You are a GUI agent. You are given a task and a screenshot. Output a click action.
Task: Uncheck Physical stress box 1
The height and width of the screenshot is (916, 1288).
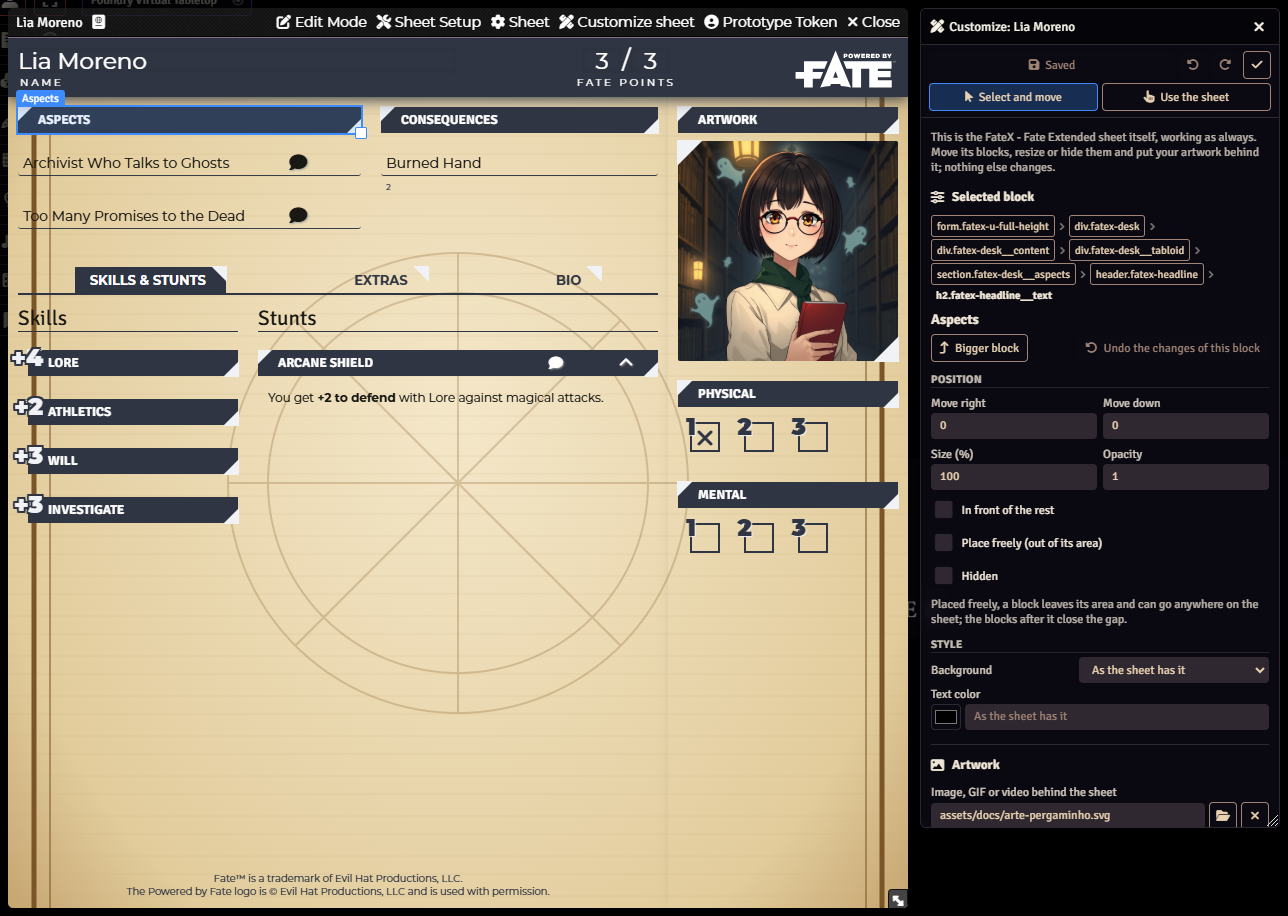click(705, 437)
